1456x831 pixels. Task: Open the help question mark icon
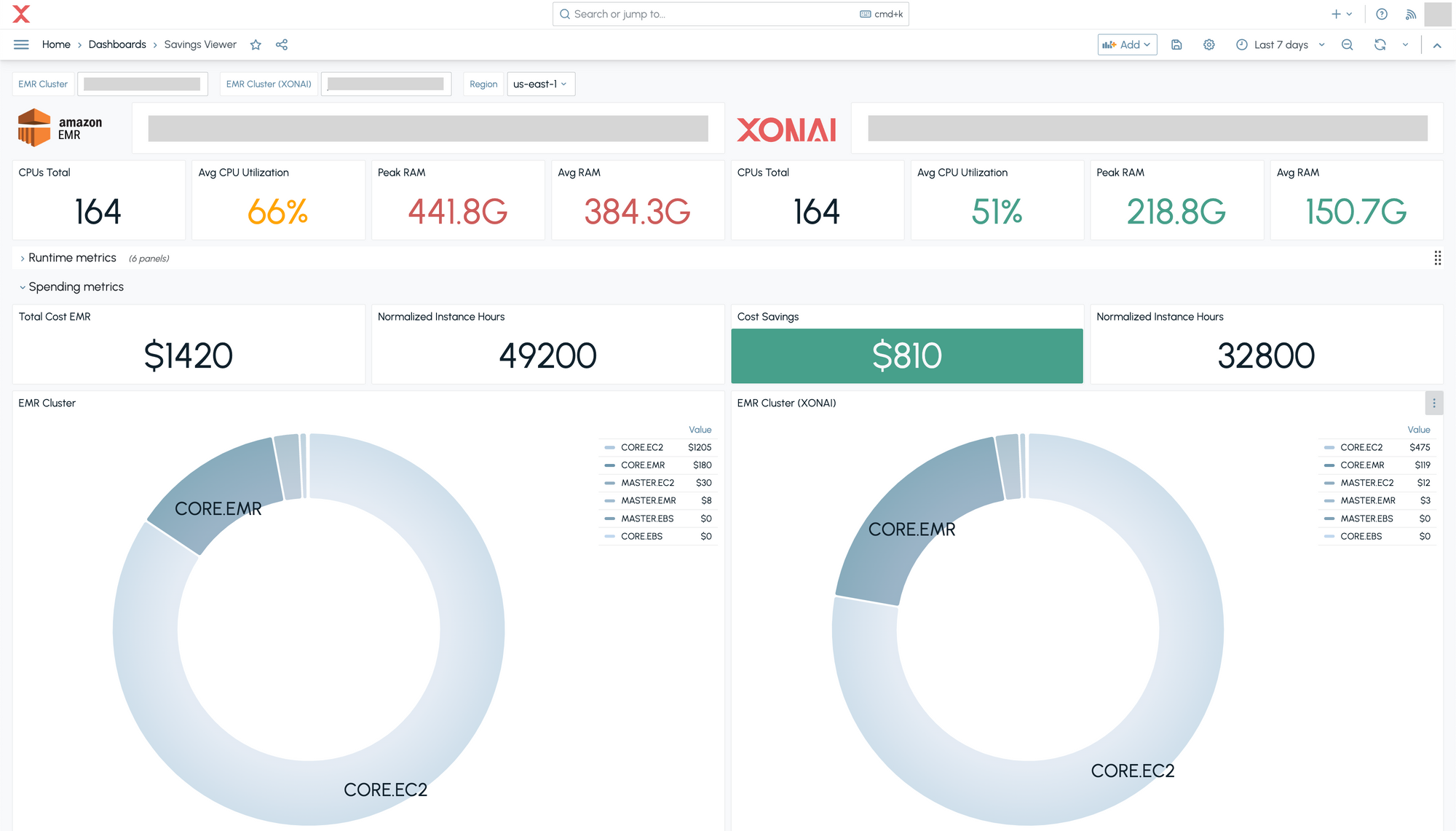pyautogui.click(x=1382, y=15)
